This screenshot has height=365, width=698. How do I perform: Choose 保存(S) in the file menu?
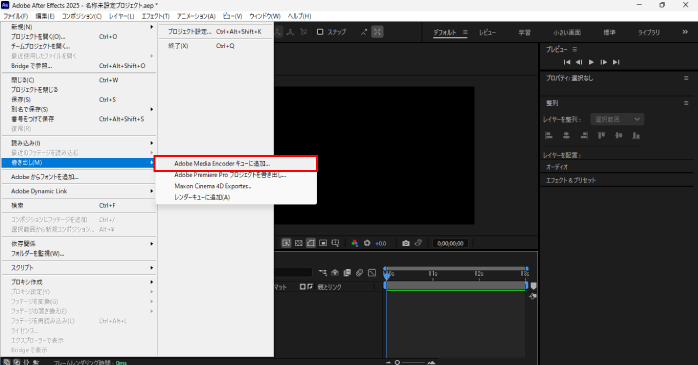coord(79,99)
